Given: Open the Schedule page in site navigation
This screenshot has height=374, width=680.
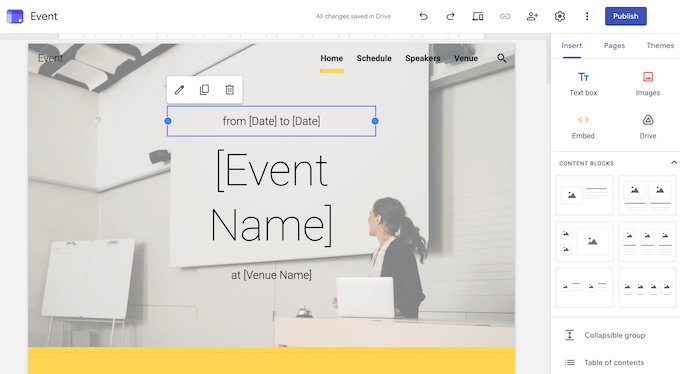Looking at the screenshot, I should (x=374, y=58).
